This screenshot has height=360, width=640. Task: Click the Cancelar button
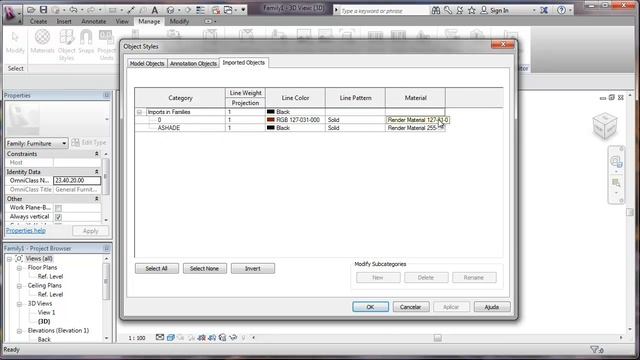coord(411,307)
